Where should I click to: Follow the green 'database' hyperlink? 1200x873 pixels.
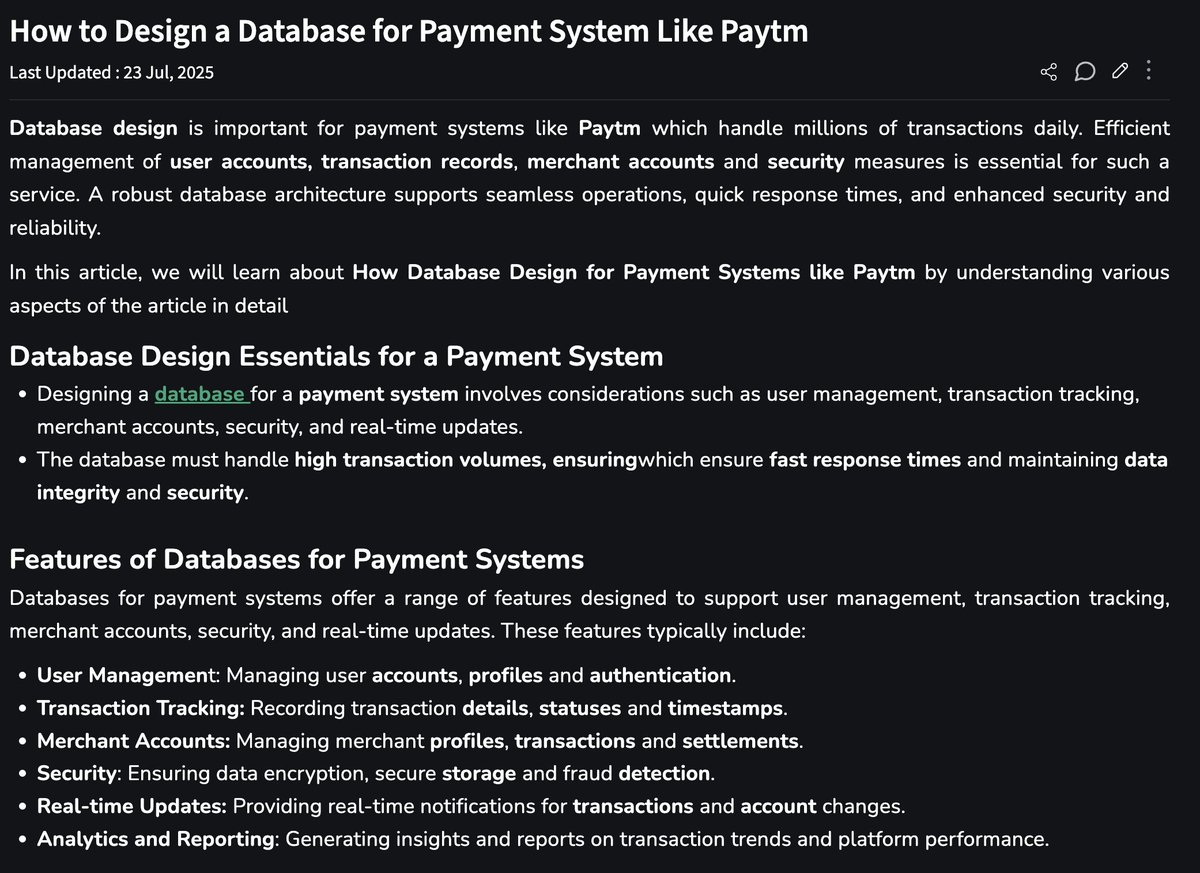coord(202,394)
